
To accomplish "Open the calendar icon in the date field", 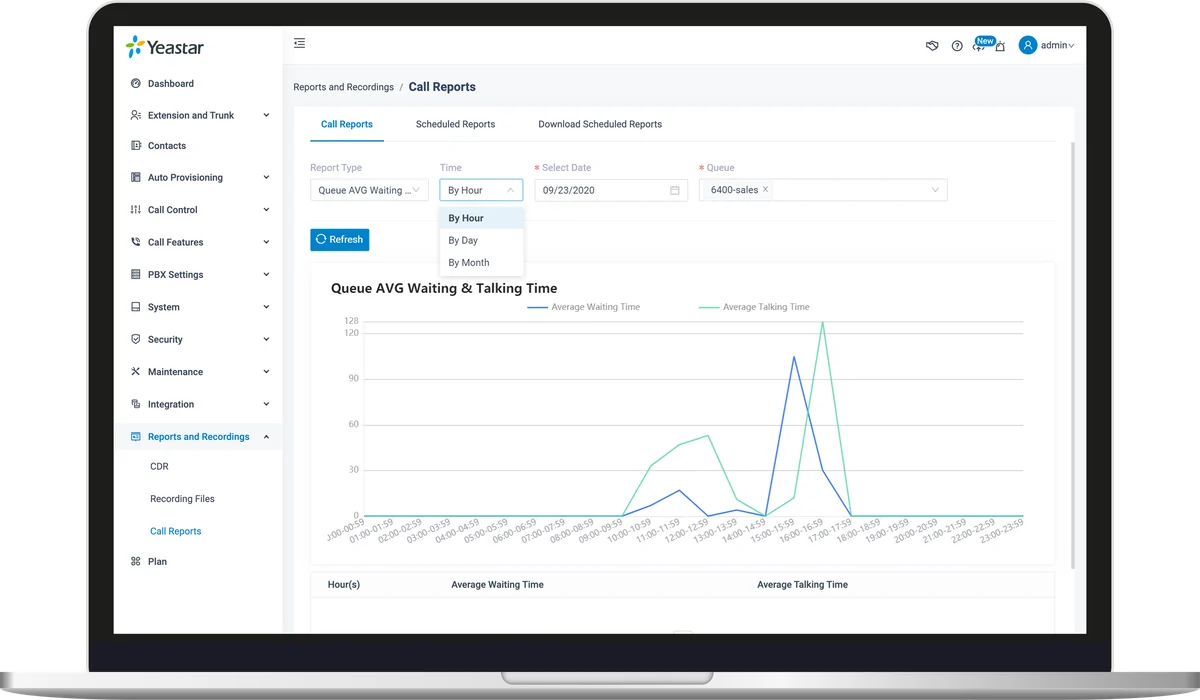I will point(675,190).
